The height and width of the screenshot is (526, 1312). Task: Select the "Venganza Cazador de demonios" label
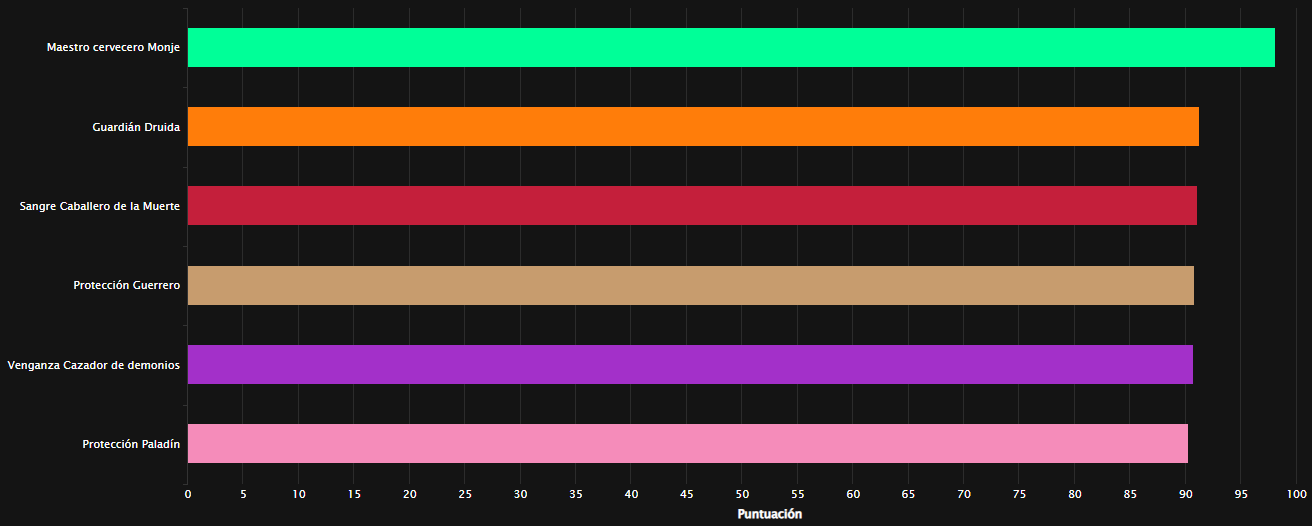(94, 365)
